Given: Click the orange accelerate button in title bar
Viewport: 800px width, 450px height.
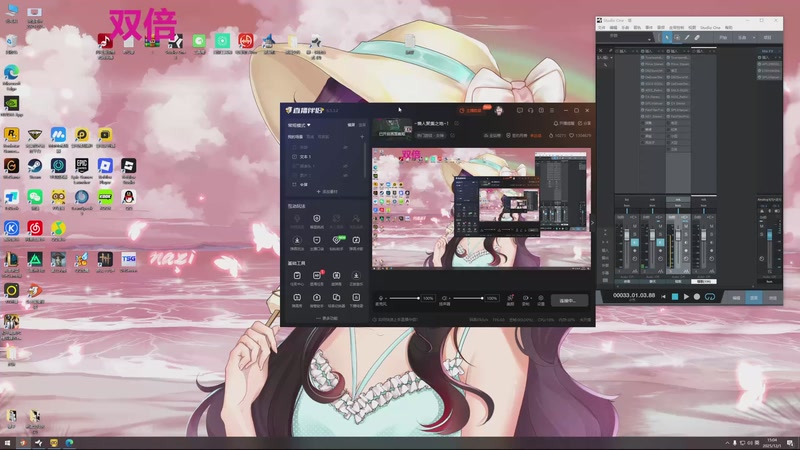Looking at the screenshot, I should click(470, 110).
